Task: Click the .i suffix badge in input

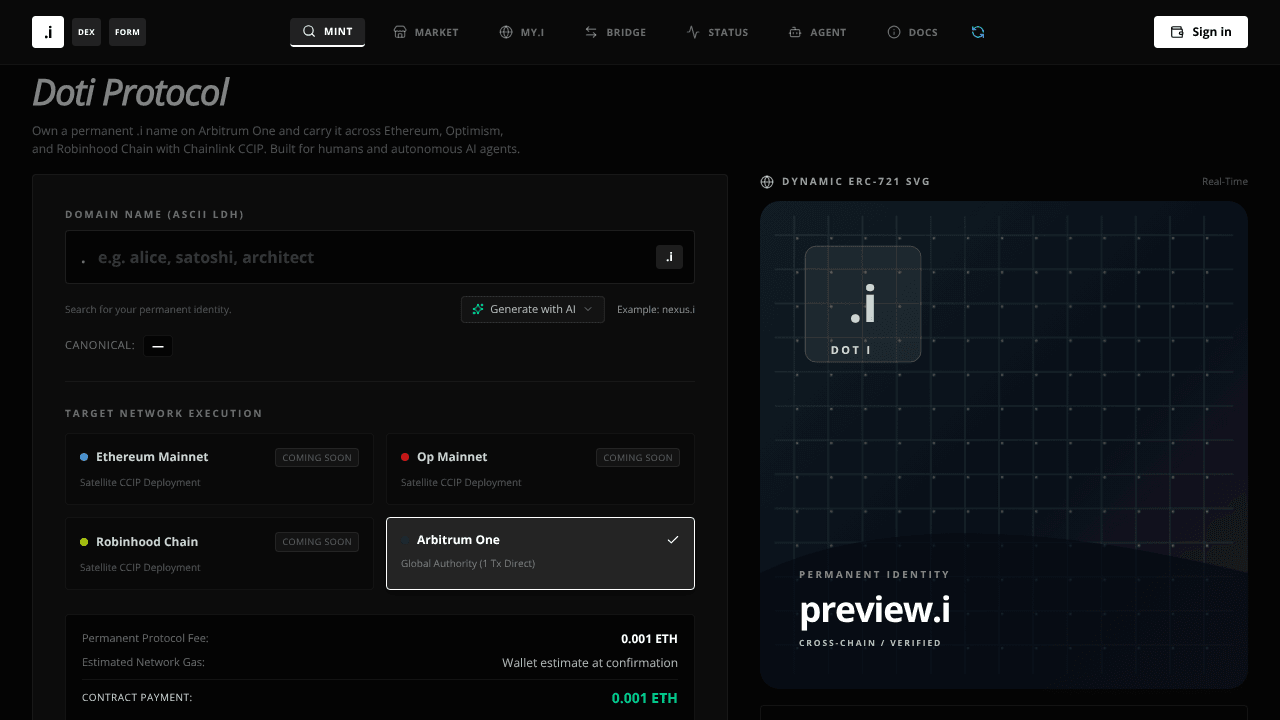Action: point(669,257)
